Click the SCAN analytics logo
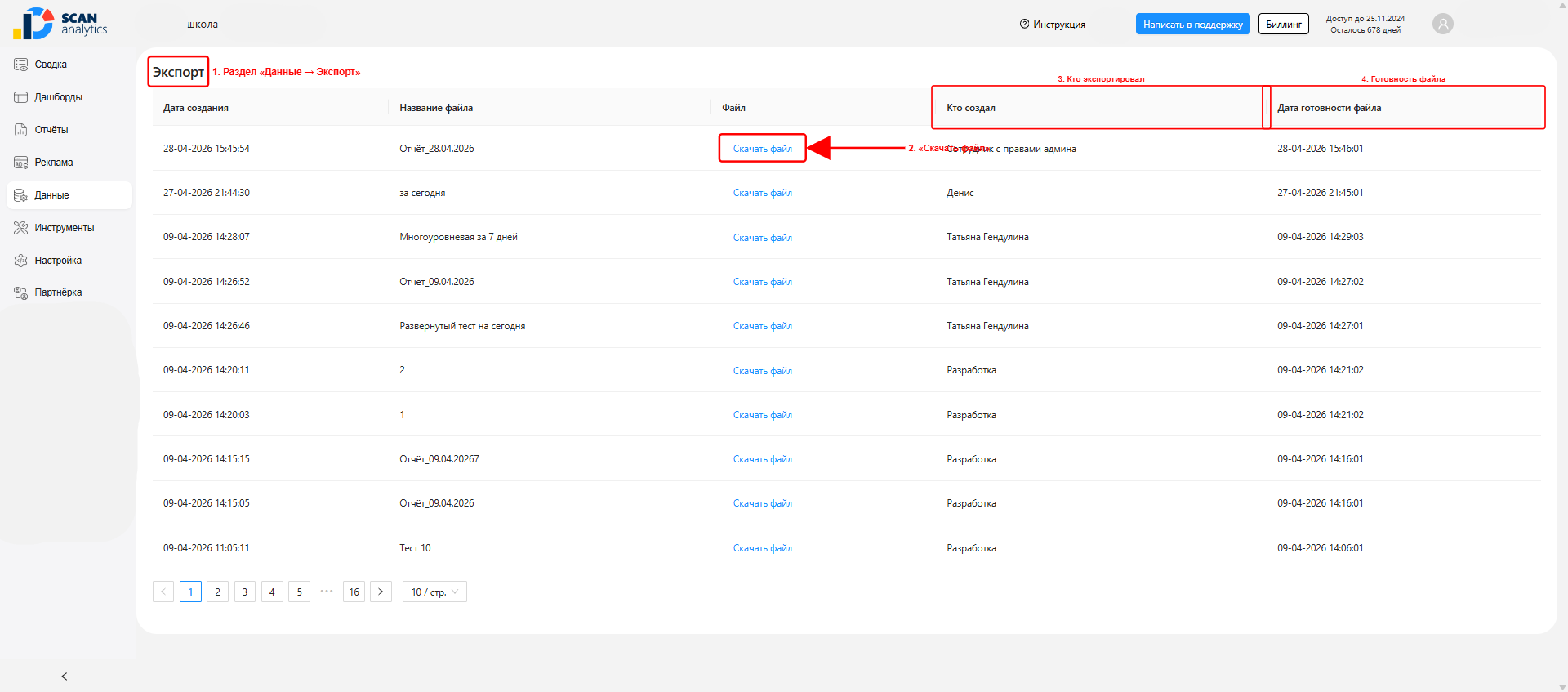Viewport: 1568px width, 692px height. (60, 24)
